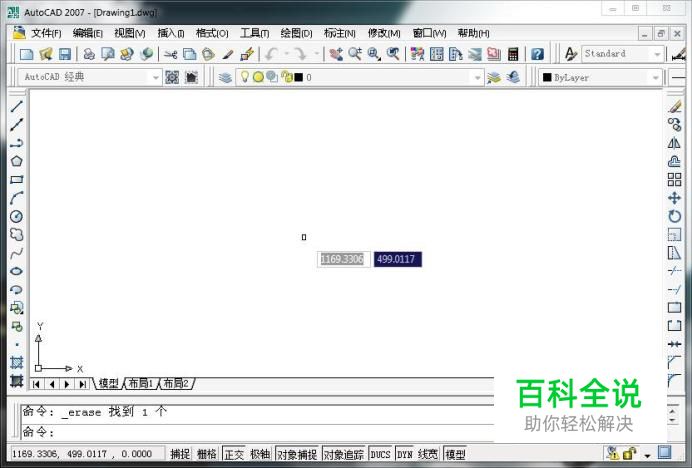The image size is (692, 468).
Task: Click the Cut scissors icon
Action: 170,54
